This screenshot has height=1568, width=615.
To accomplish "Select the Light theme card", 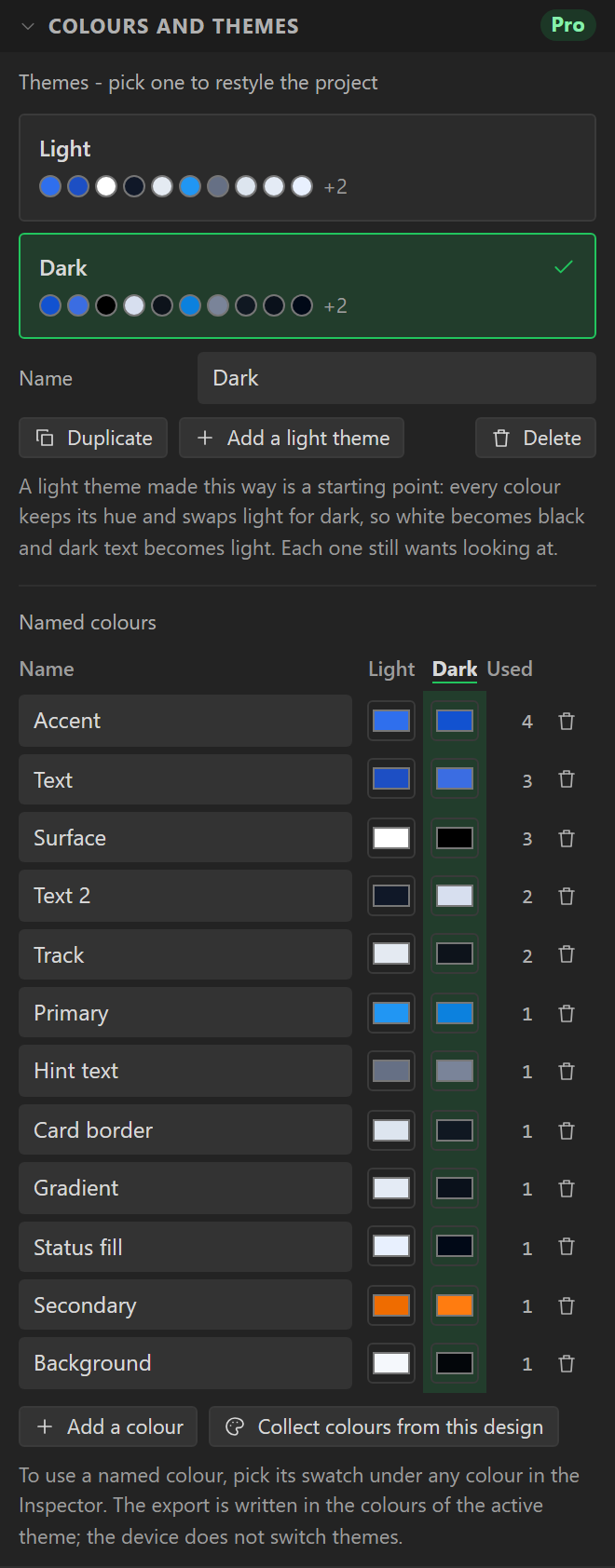I will 307,168.
